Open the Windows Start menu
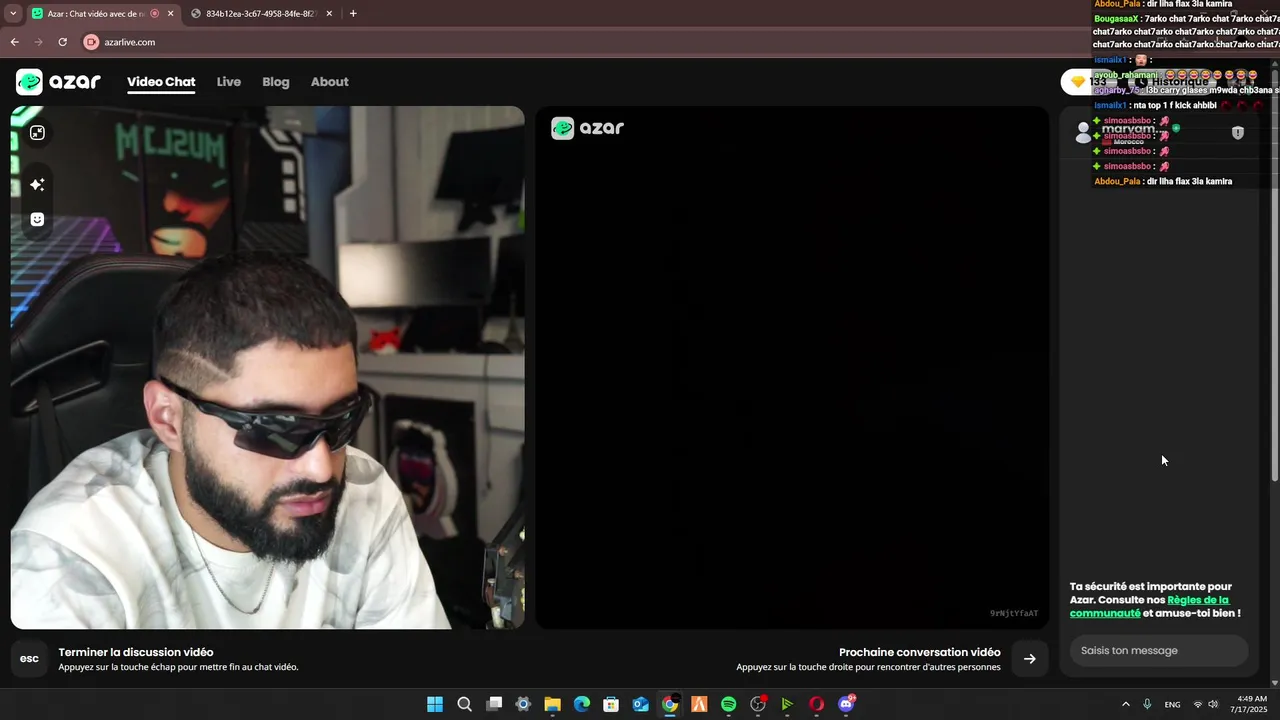The image size is (1280, 720). [435, 704]
